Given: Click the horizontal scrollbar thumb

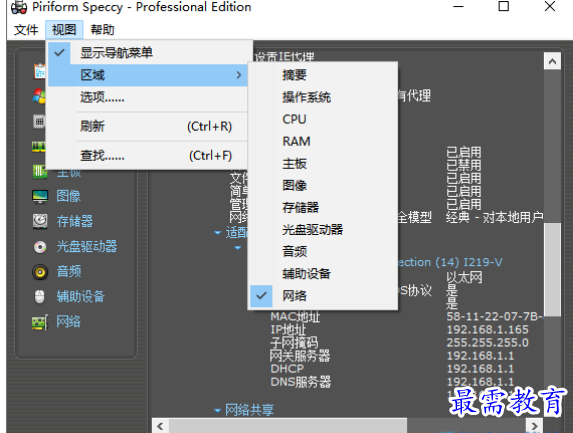Looking at the screenshot, I should 288,426.
